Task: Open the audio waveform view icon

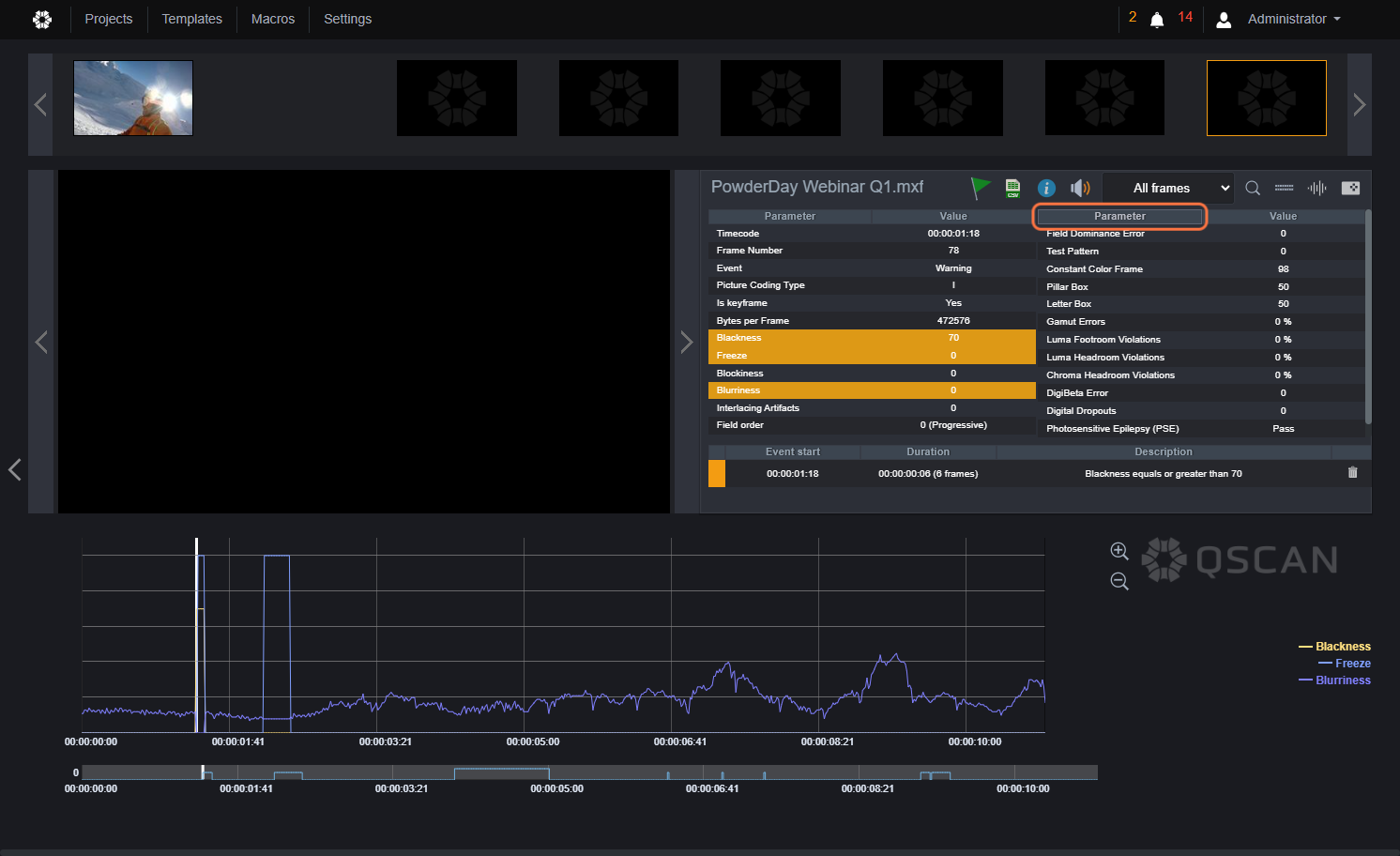Action: tap(1317, 188)
